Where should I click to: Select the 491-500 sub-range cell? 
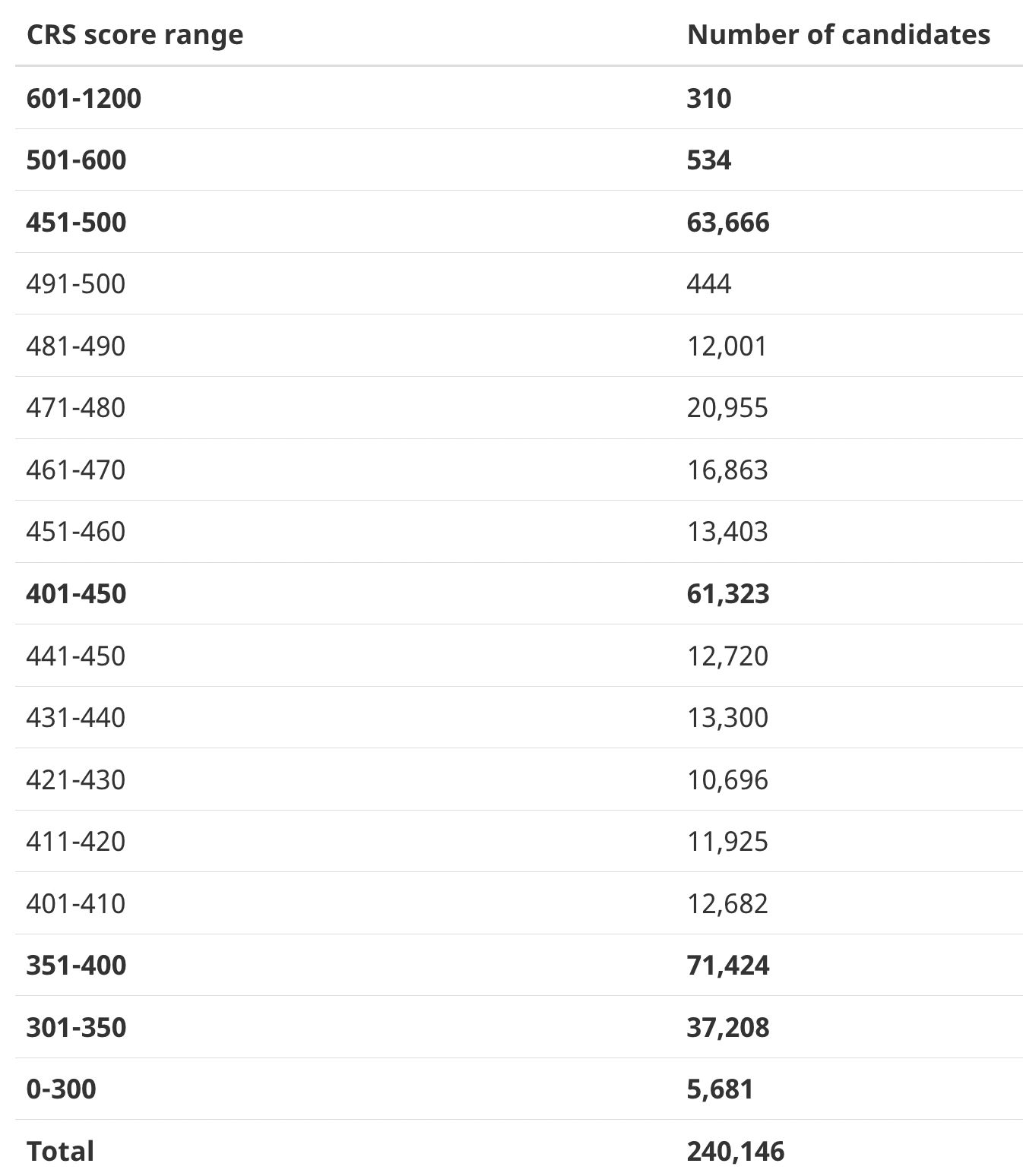[75, 284]
